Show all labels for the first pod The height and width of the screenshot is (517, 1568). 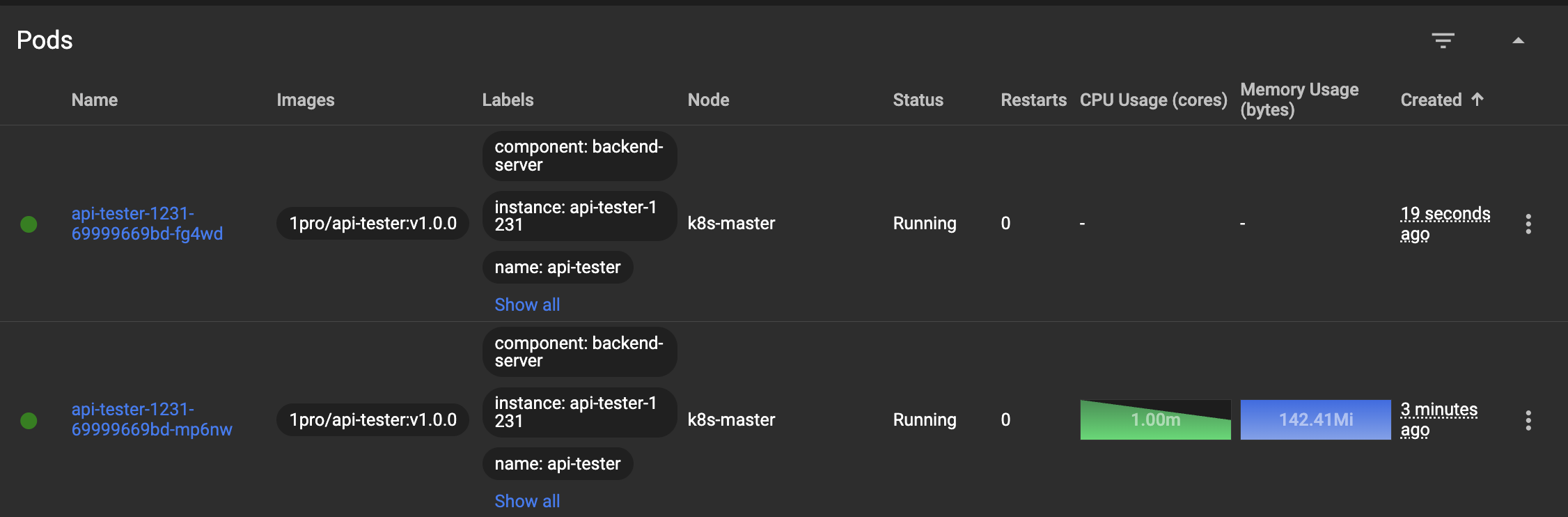pos(527,304)
